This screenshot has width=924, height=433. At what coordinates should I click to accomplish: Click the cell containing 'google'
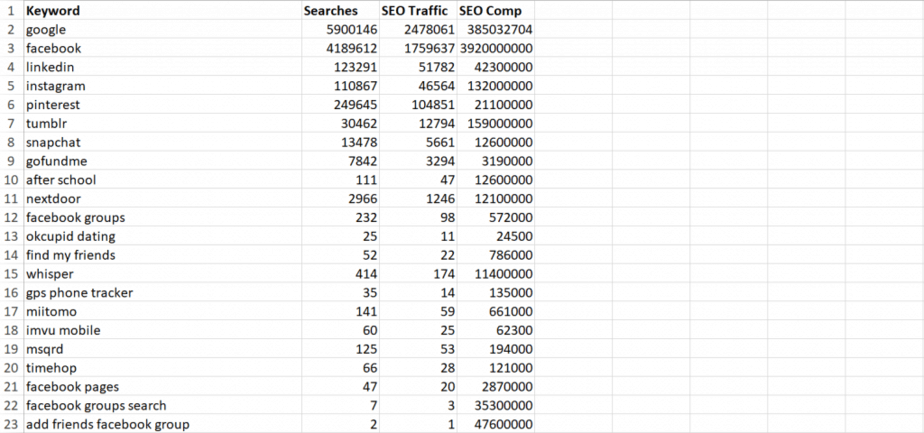(x=162, y=29)
